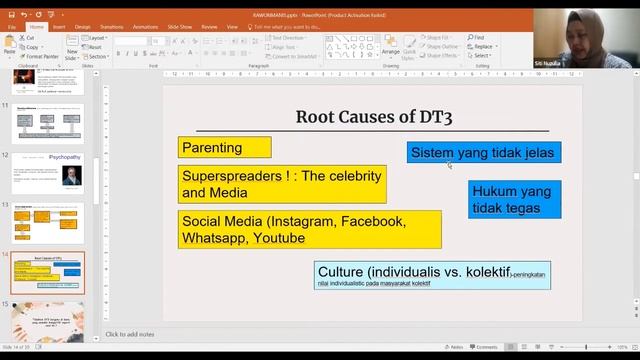Click the zoom slider handle

point(586,347)
